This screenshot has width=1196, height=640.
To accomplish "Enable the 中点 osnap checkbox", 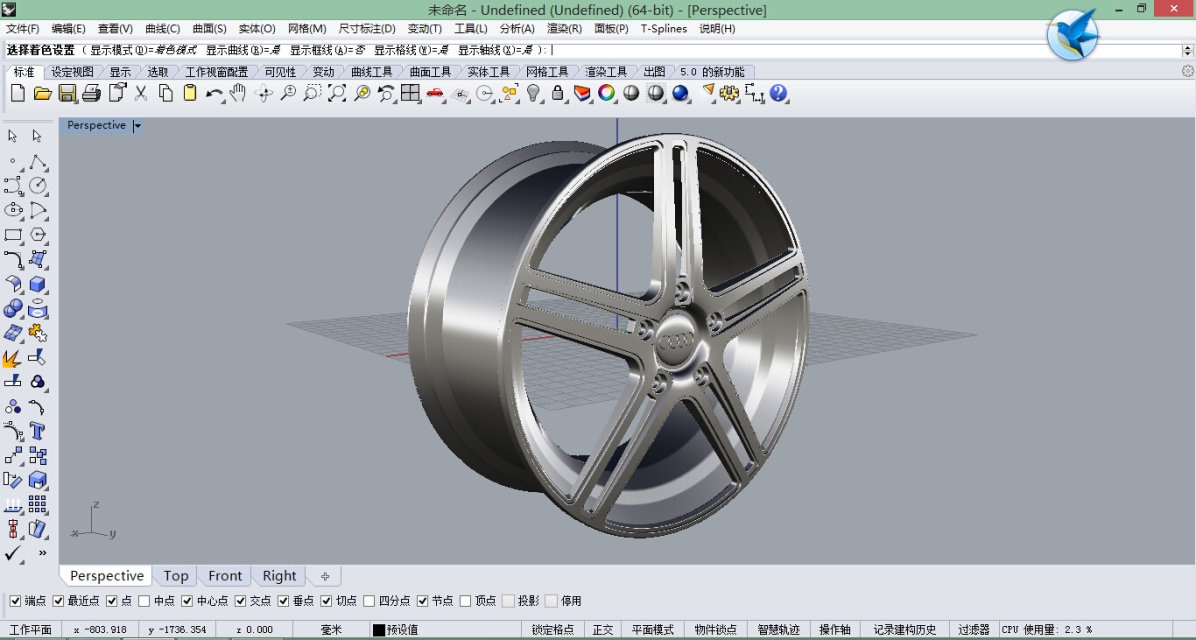I will 144,601.
